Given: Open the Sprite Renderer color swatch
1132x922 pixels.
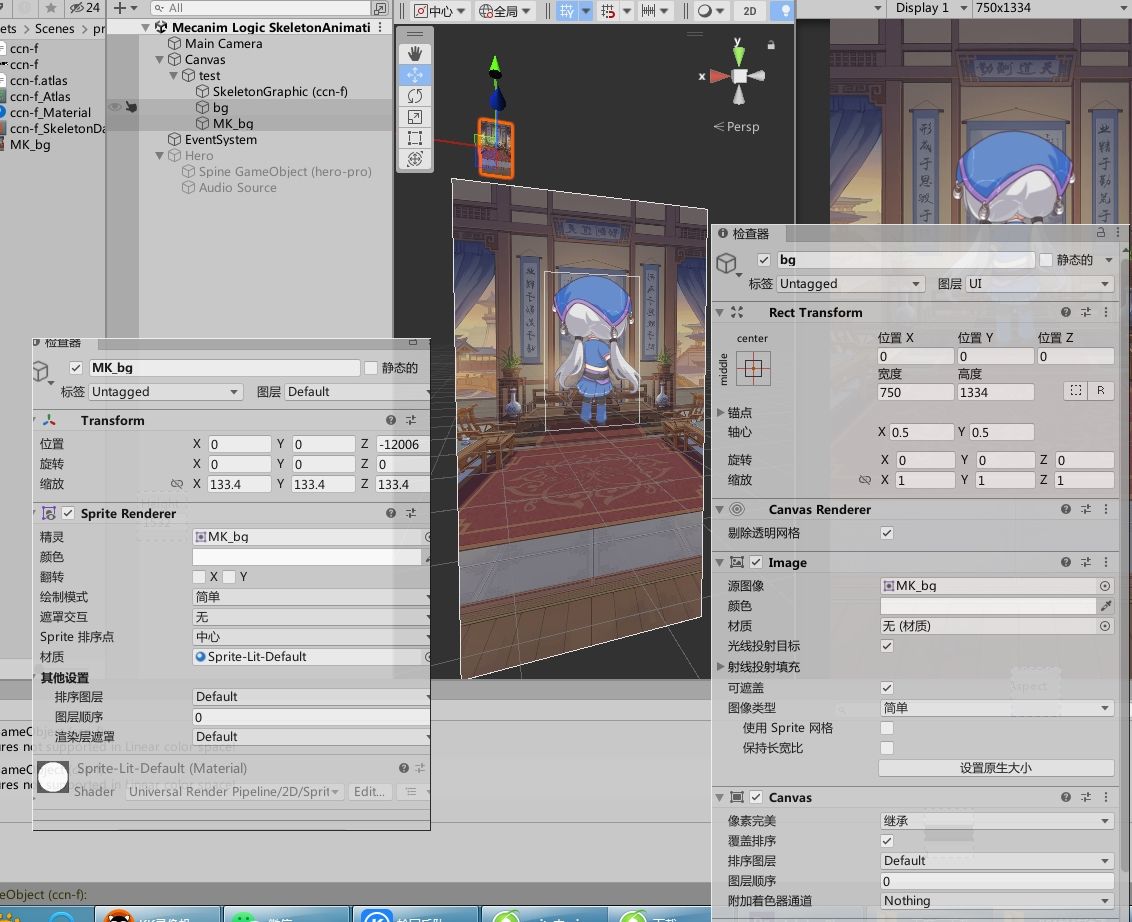Looking at the screenshot, I should (307, 557).
